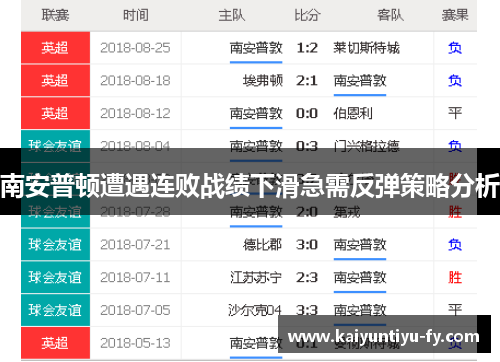Click the score 3:0

pyautogui.click(x=307, y=245)
